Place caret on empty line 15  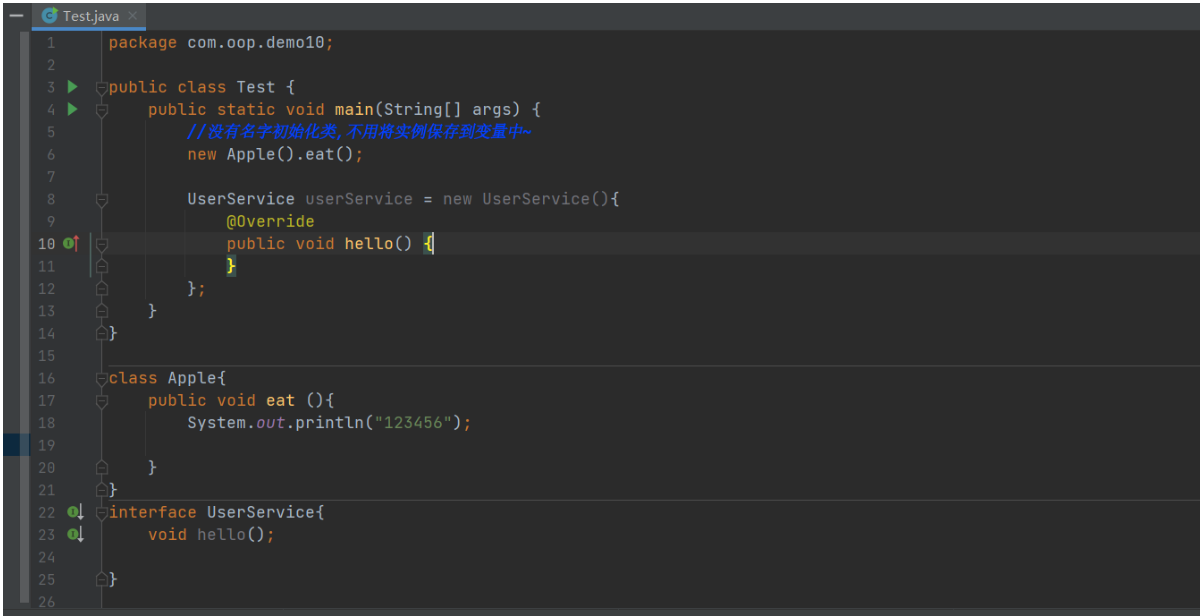(650, 356)
